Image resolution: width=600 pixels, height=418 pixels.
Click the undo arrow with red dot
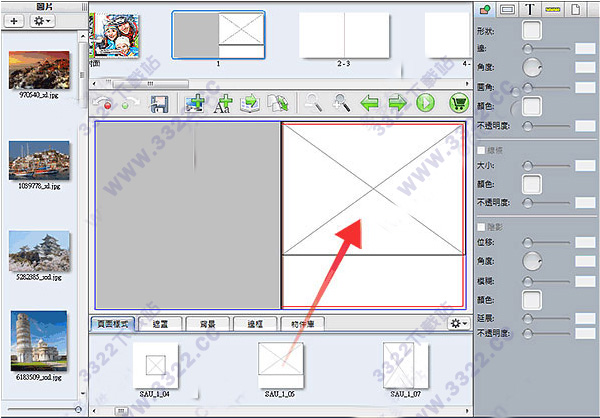[104, 103]
